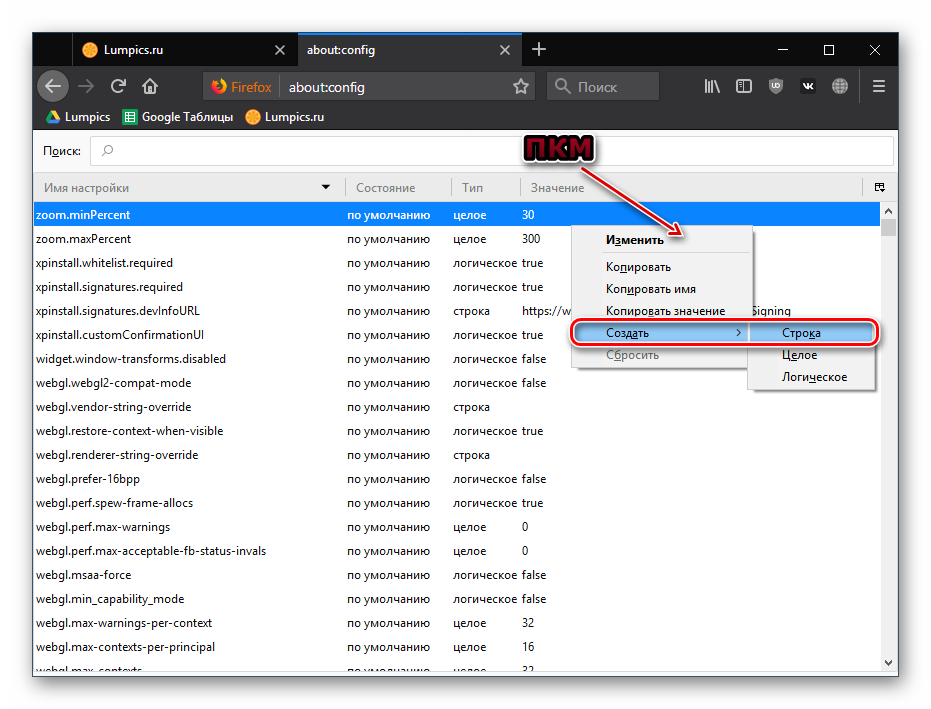Viewport: 931px width, 709px height.
Task: Open the VK extension icon
Action: coord(808,86)
